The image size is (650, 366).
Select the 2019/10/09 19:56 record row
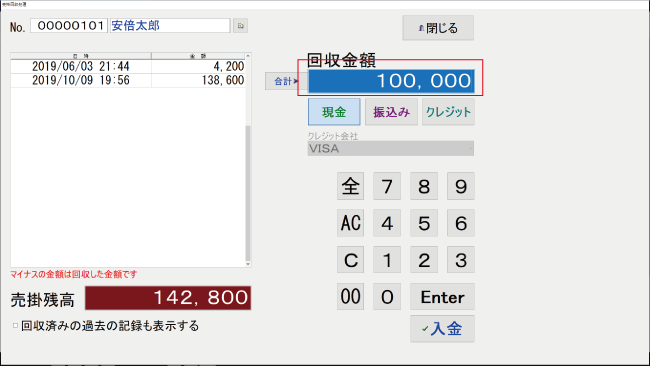click(127, 80)
